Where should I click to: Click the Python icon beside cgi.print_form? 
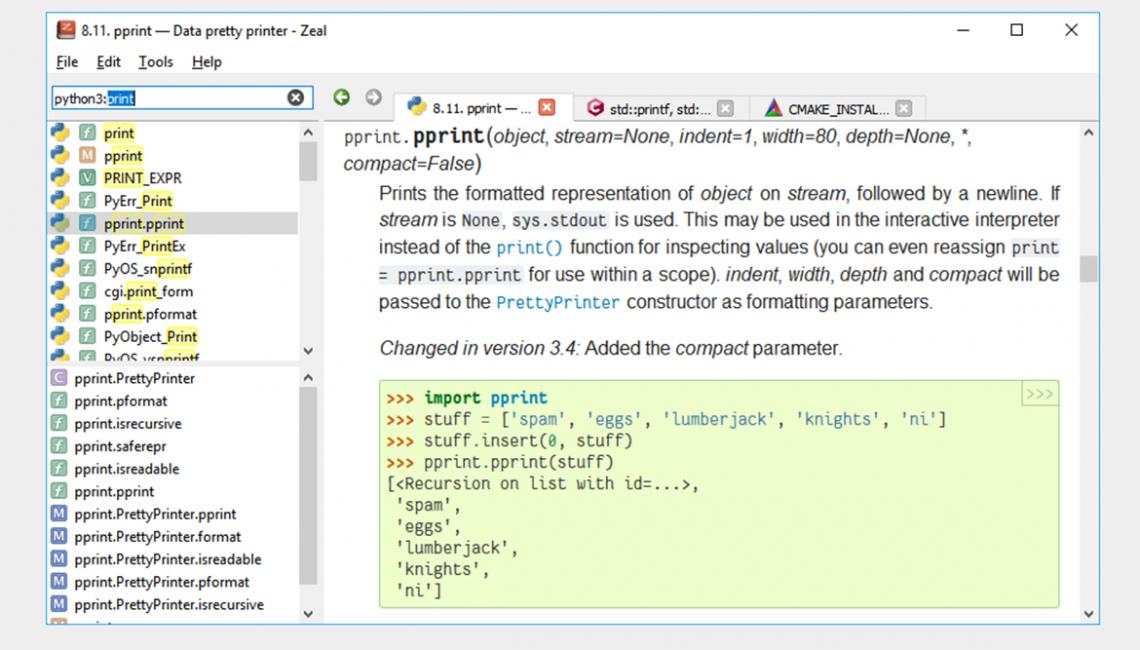60,292
